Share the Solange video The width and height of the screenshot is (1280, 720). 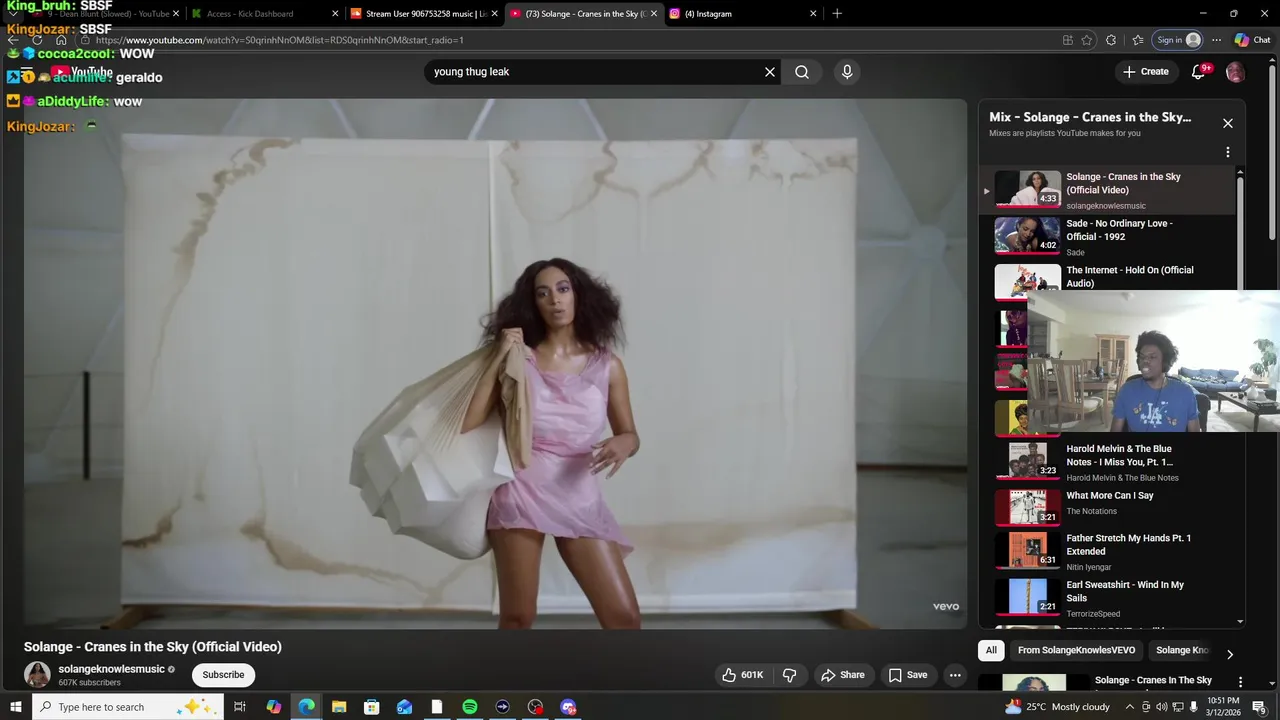[x=843, y=675]
